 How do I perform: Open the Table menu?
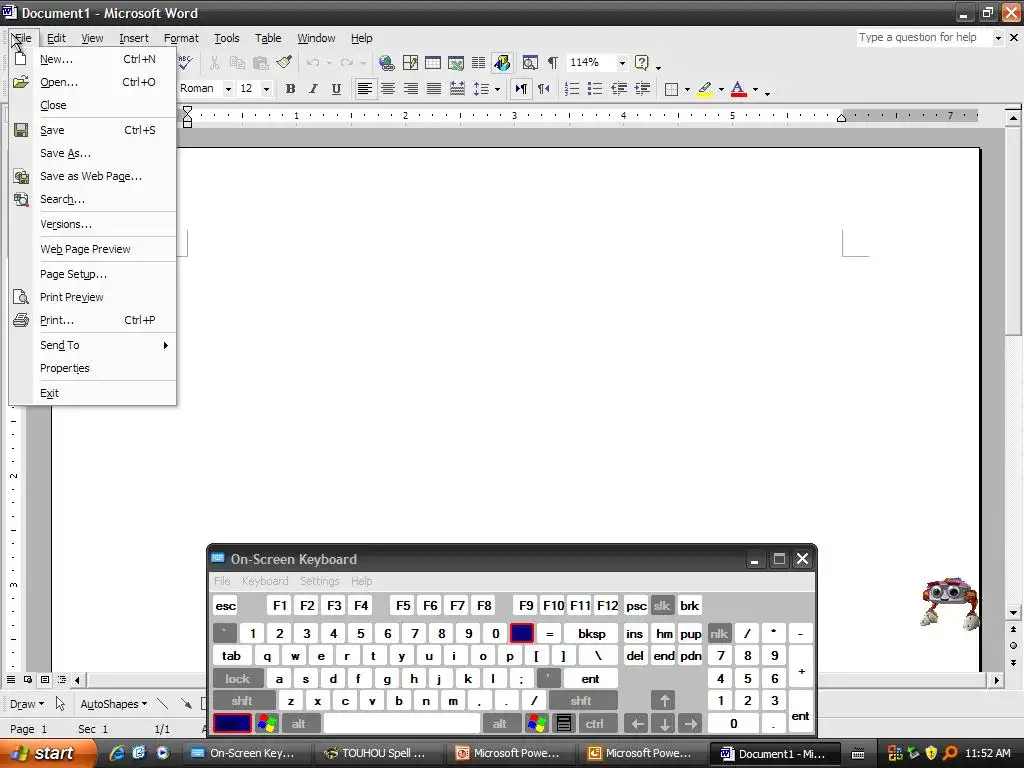pos(268,38)
